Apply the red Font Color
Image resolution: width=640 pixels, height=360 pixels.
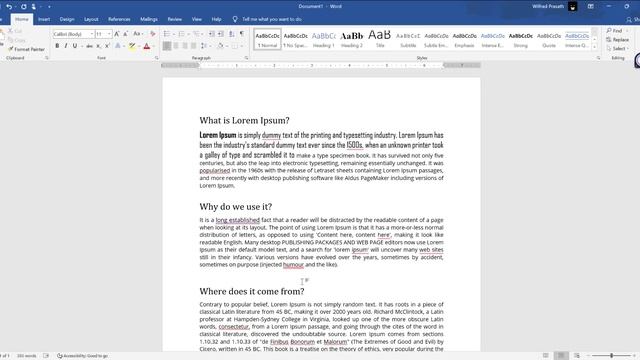(x=147, y=46)
